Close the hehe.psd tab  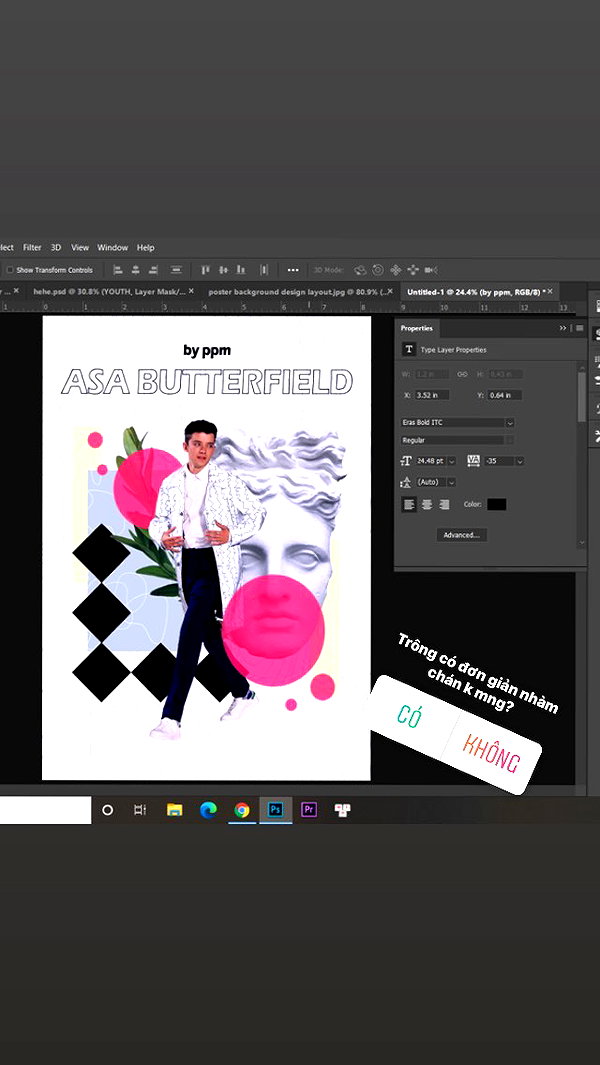[191, 291]
